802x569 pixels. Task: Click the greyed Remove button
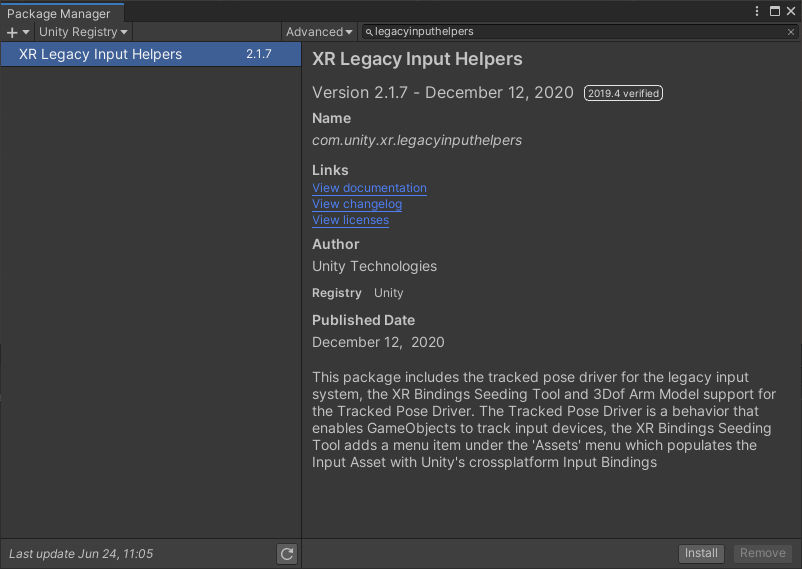(762, 553)
